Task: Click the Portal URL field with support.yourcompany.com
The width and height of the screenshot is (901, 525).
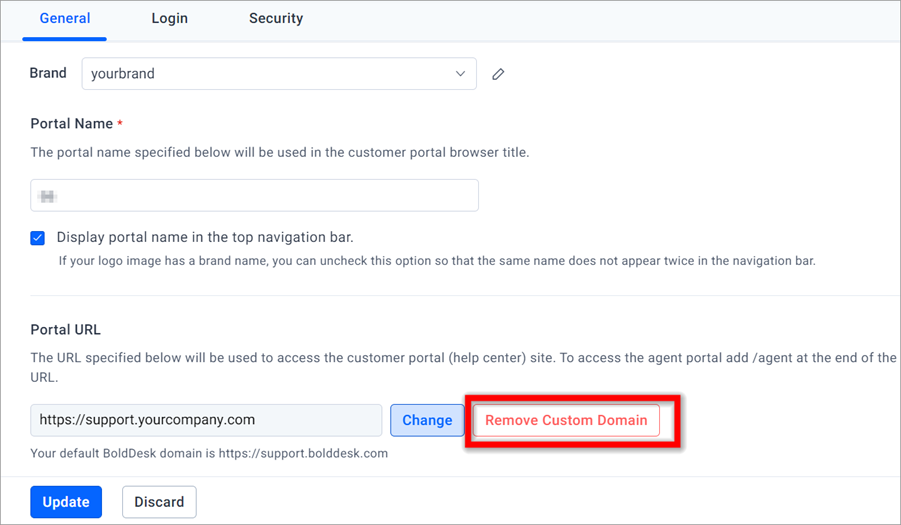Action: [206, 420]
